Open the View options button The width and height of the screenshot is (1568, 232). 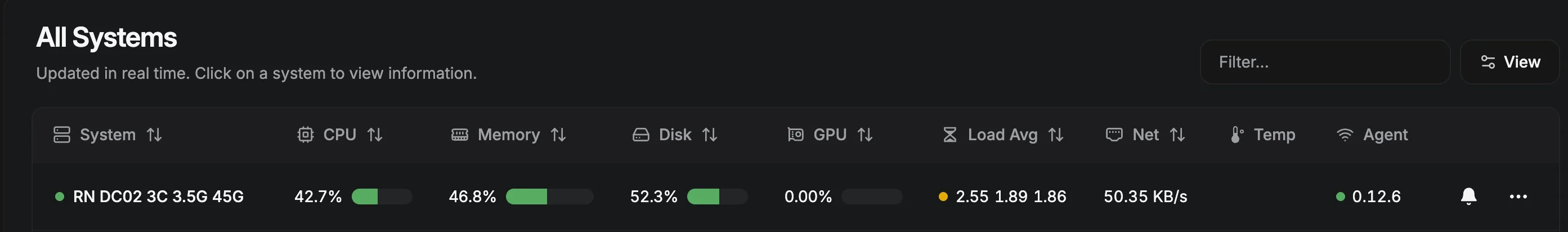click(x=1509, y=62)
